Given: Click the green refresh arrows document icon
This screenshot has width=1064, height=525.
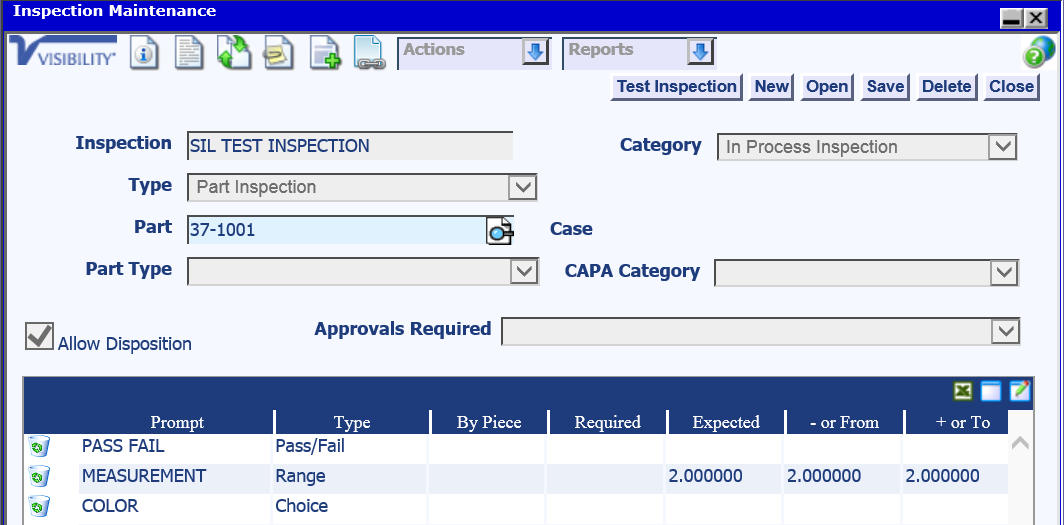Looking at the screenshot, I should (233, 52).
